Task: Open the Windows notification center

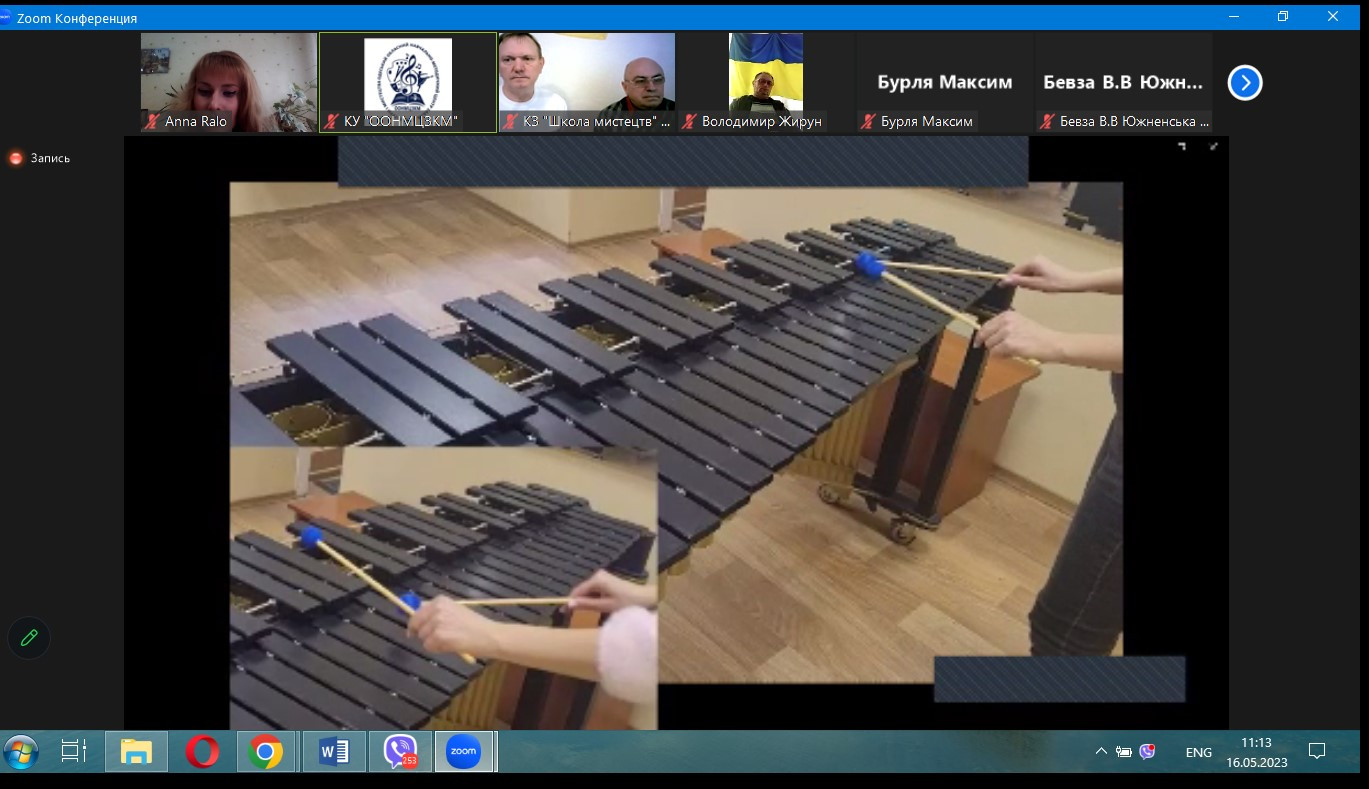Action: [x=1317, y=751]
